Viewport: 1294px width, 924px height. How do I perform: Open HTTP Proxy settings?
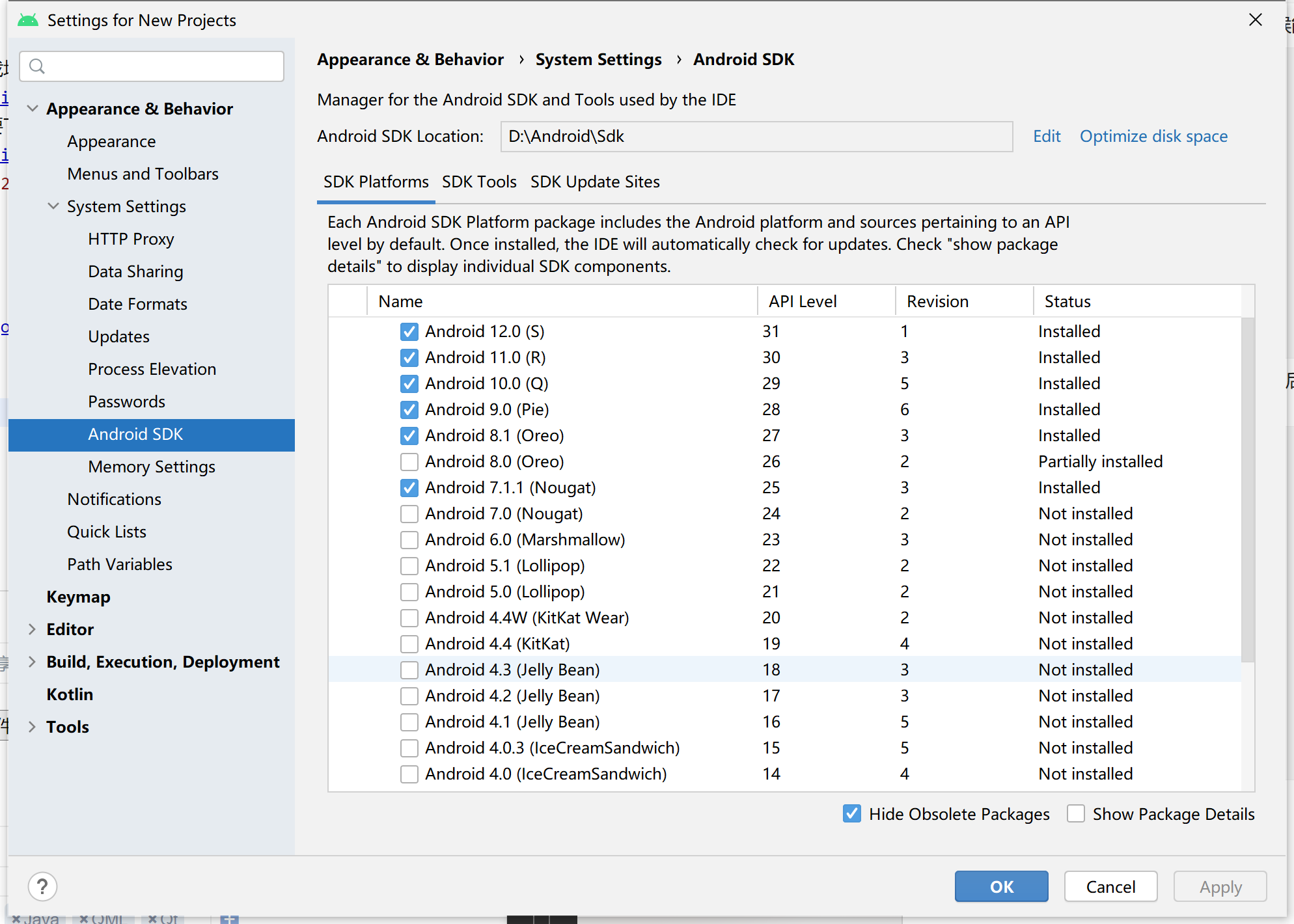click(131, 239)
